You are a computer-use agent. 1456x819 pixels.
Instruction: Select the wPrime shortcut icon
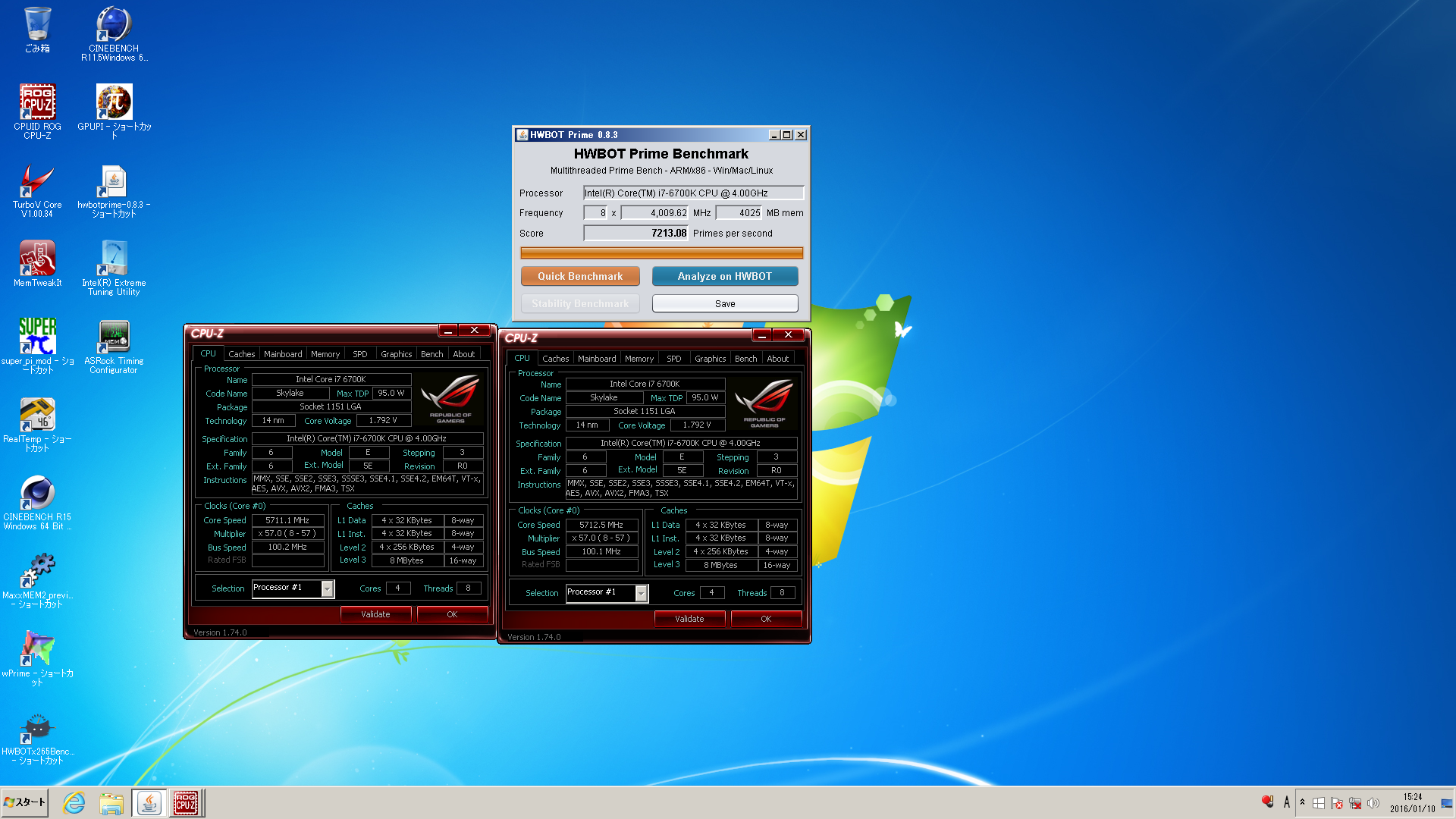(x=37, y=659)
